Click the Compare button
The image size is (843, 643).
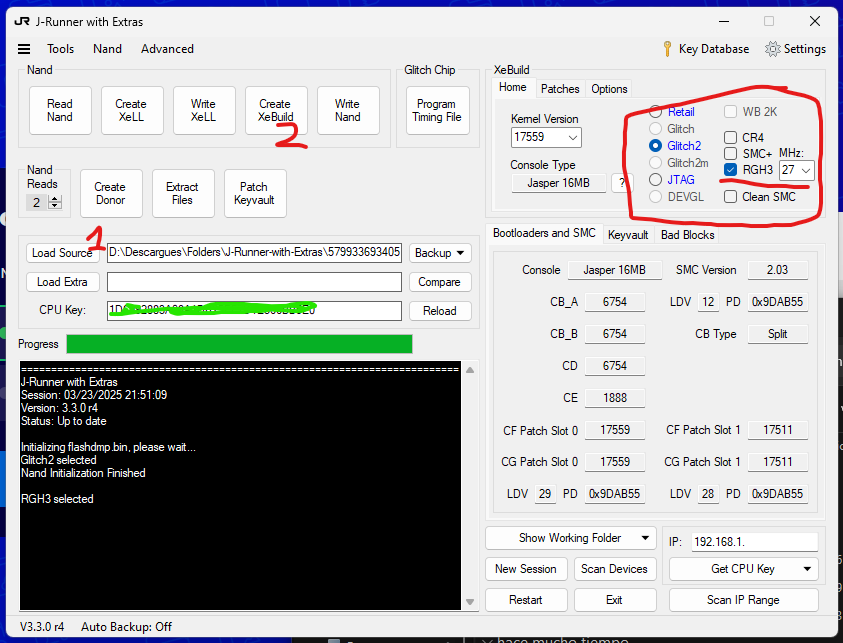pos(440,282)
